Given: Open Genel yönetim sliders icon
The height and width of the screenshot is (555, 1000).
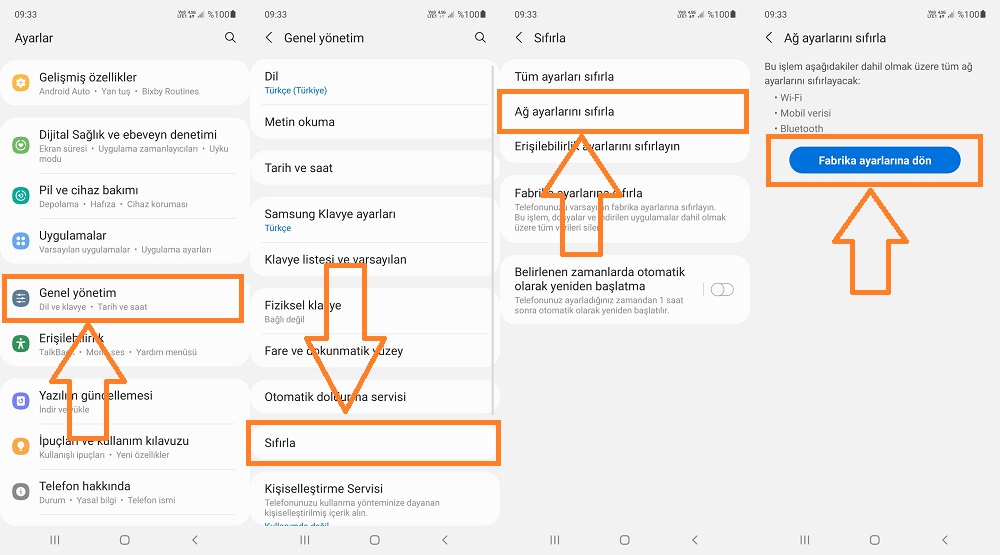Looking at the screenshot, I should click(x=21, y=299).
